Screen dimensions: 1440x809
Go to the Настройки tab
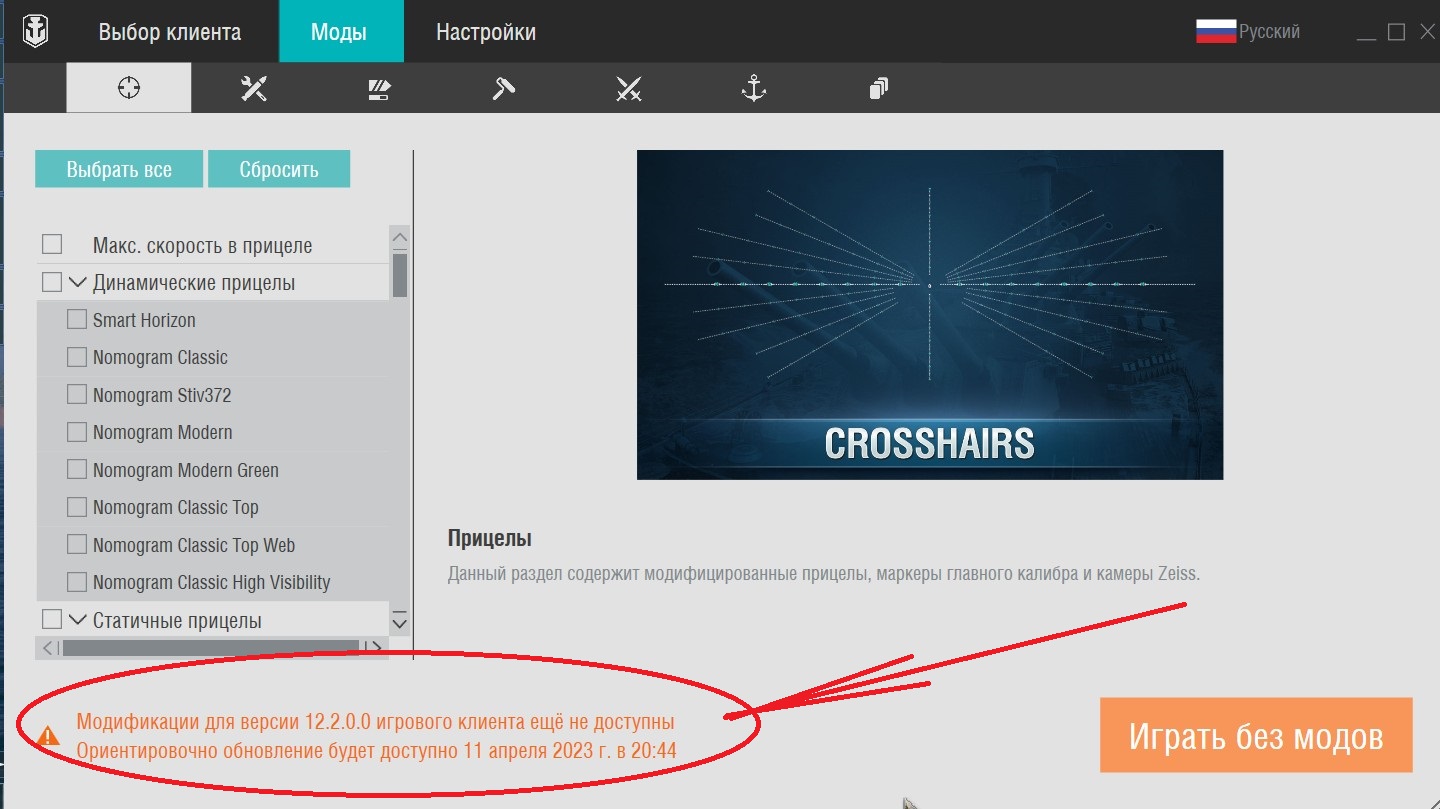[x=486, y=32]
